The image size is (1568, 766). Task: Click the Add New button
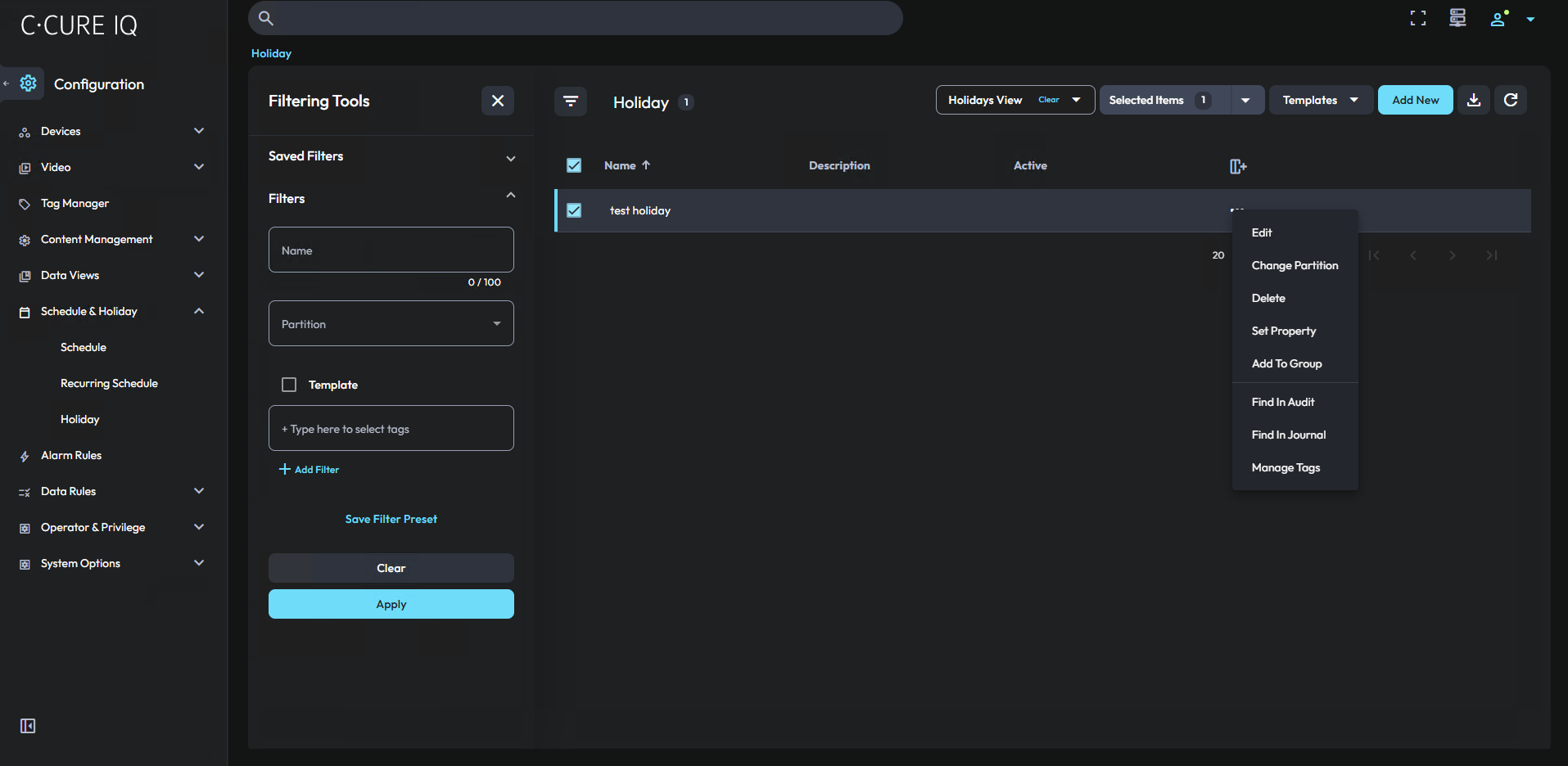(1415, 99)
